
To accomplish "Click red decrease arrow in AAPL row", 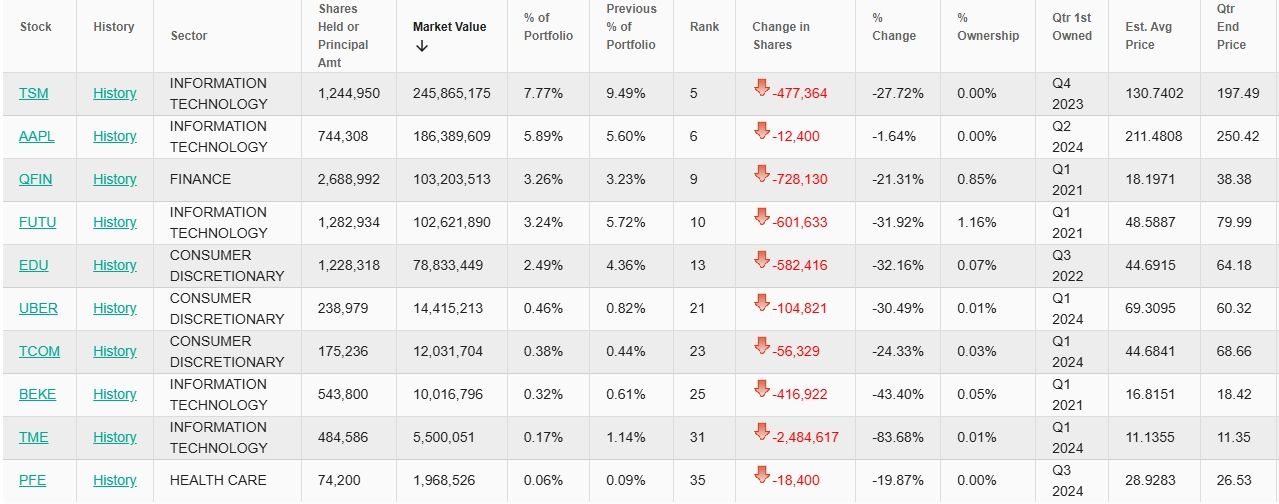I will (x=761, y=130).
